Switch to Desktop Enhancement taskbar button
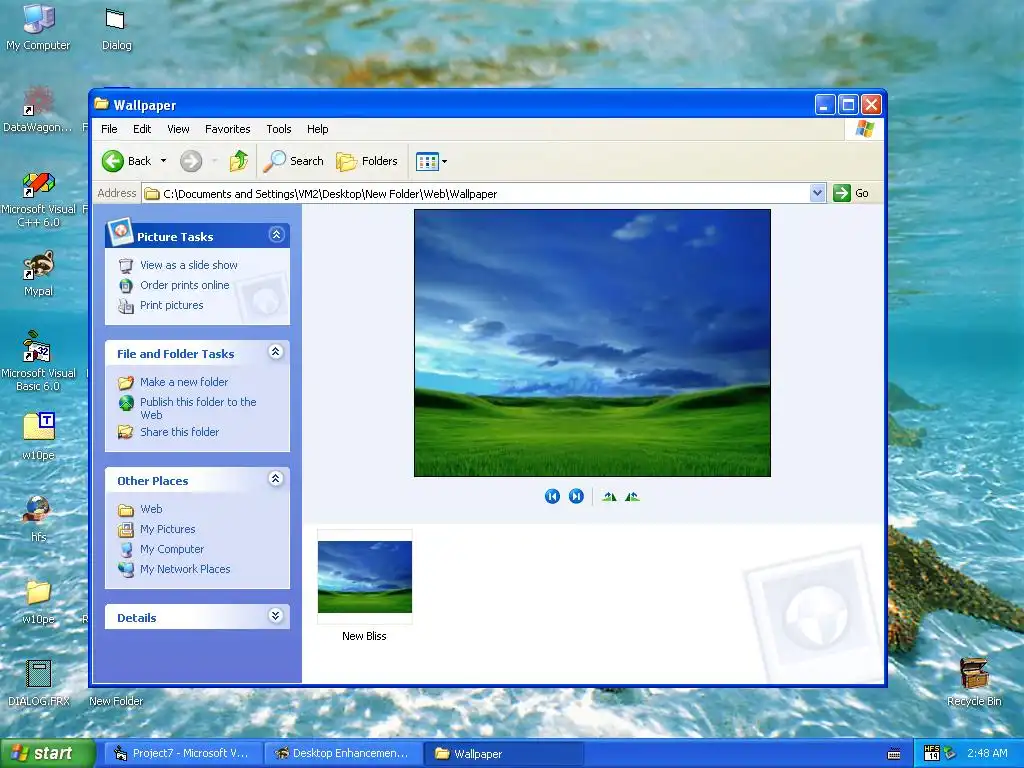 click(342, 754)
